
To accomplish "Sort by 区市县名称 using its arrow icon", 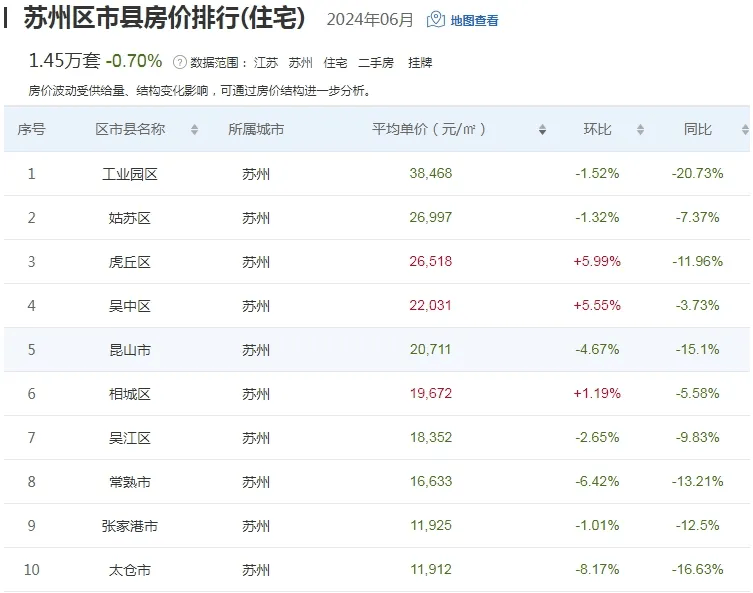I will (x=194, y=130).
